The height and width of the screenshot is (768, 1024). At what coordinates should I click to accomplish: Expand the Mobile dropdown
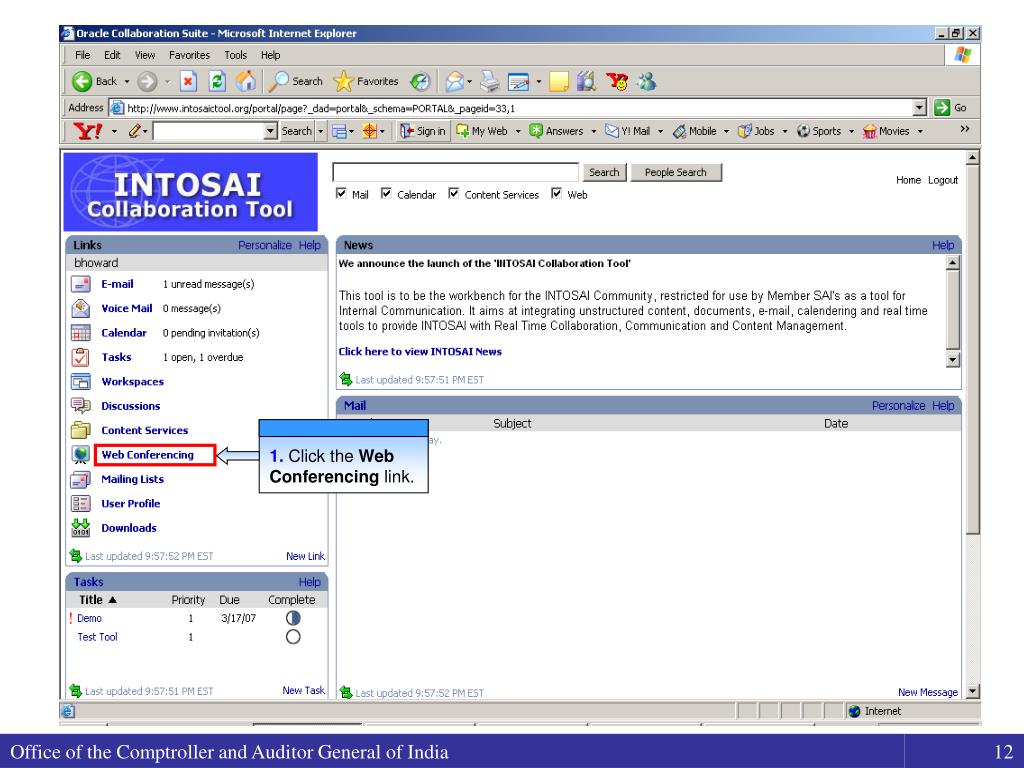click(x=726, y=131)
